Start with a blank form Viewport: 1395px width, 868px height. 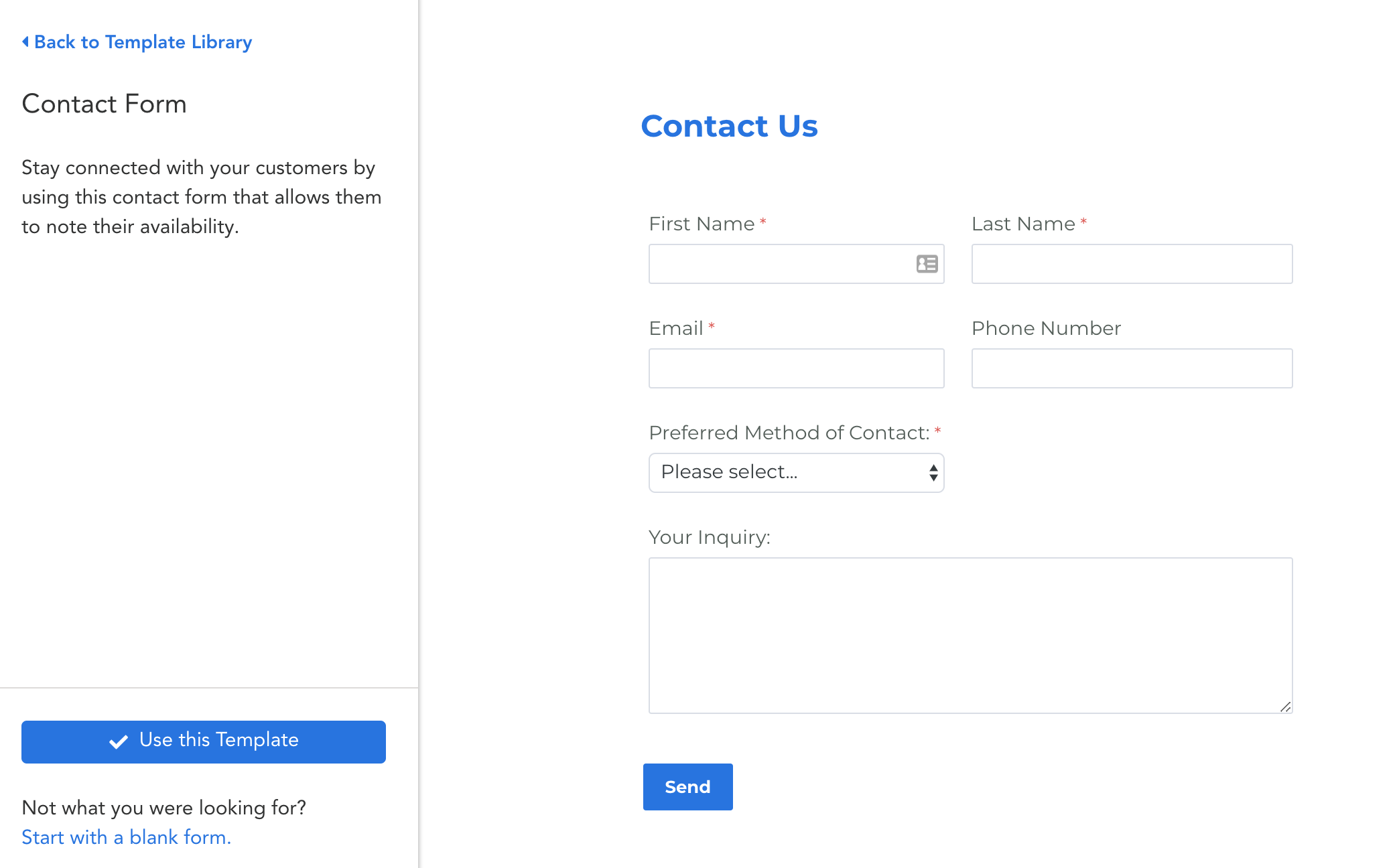[126, 837]
